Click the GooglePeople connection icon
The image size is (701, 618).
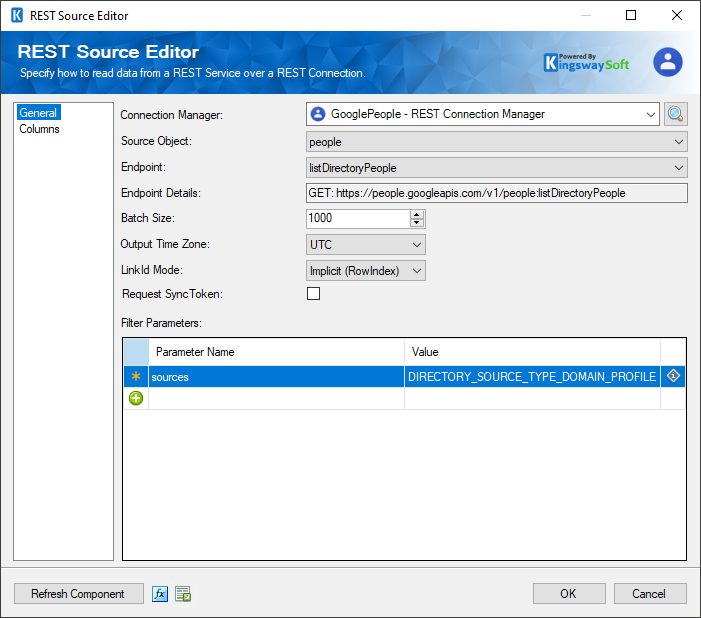[318, 114]
